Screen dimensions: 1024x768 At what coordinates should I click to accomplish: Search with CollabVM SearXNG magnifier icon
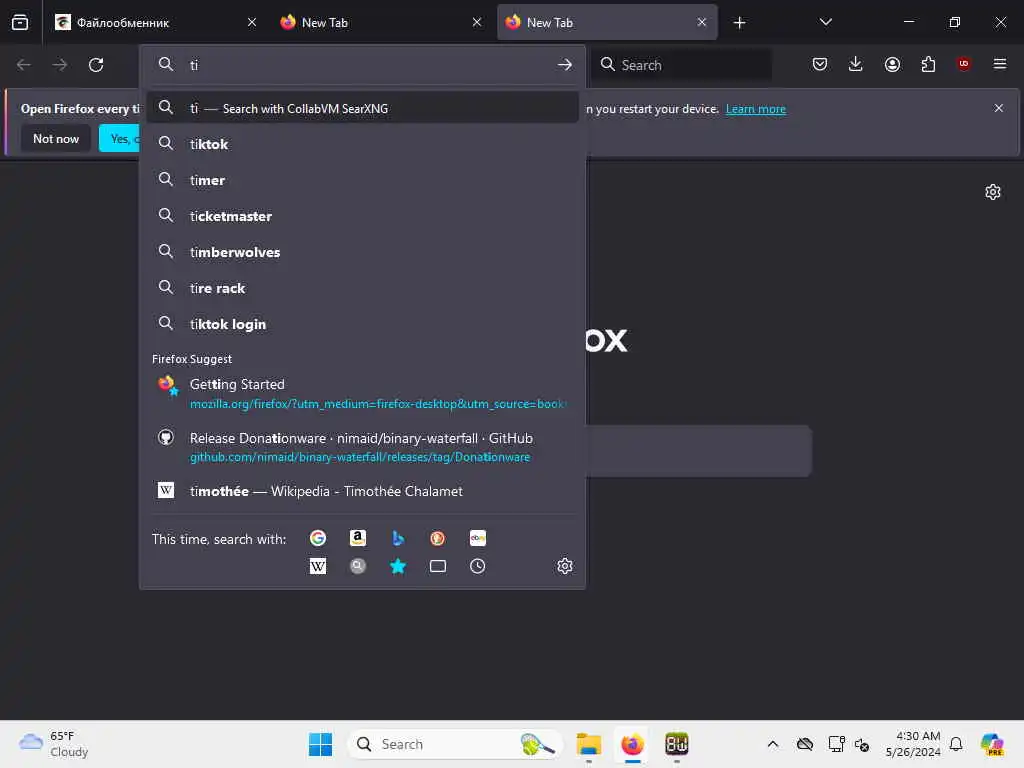358,566
